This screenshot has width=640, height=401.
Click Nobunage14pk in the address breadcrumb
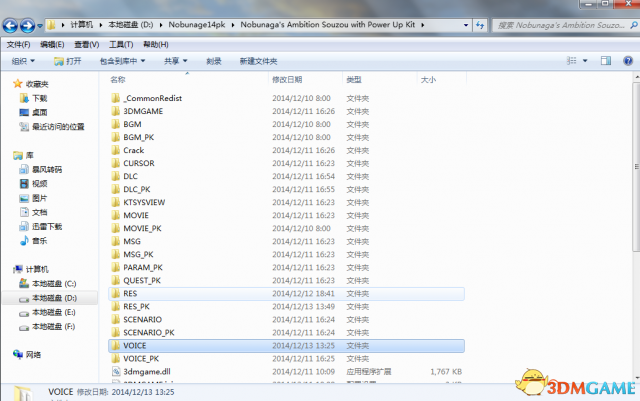click(x=197, y=25)
